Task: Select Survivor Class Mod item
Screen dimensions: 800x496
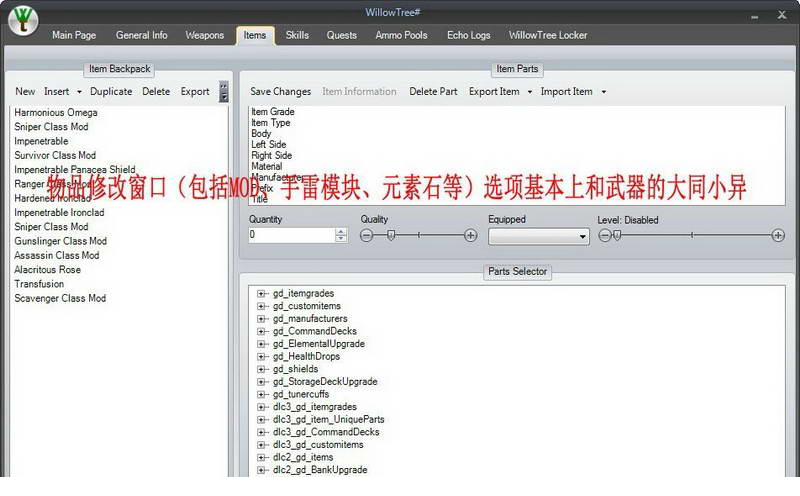Action: tap(55, 155)
